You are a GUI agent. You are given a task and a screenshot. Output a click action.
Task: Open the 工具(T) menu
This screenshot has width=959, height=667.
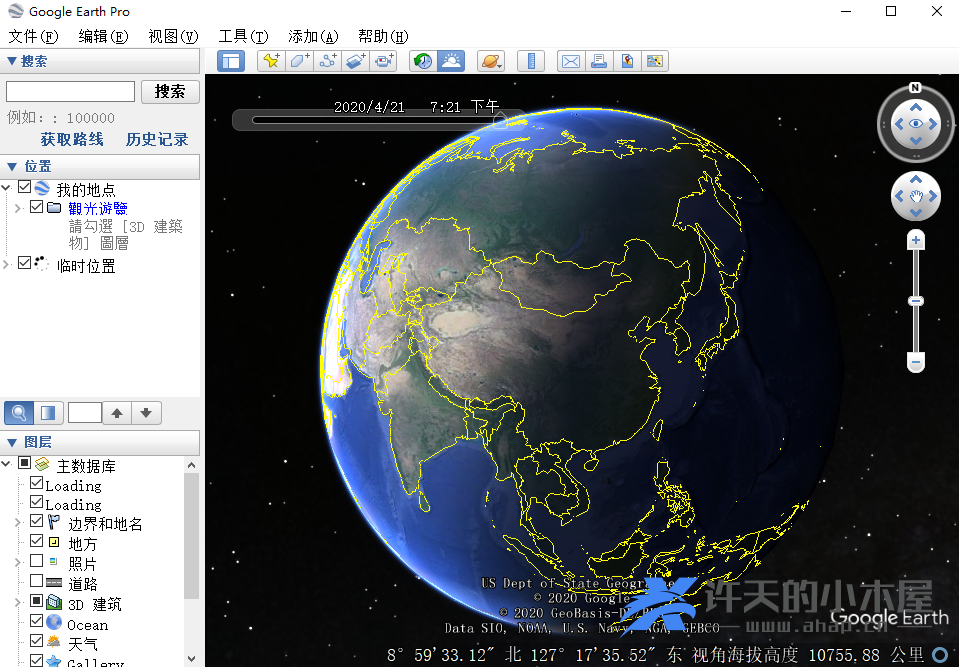[243, 37]
